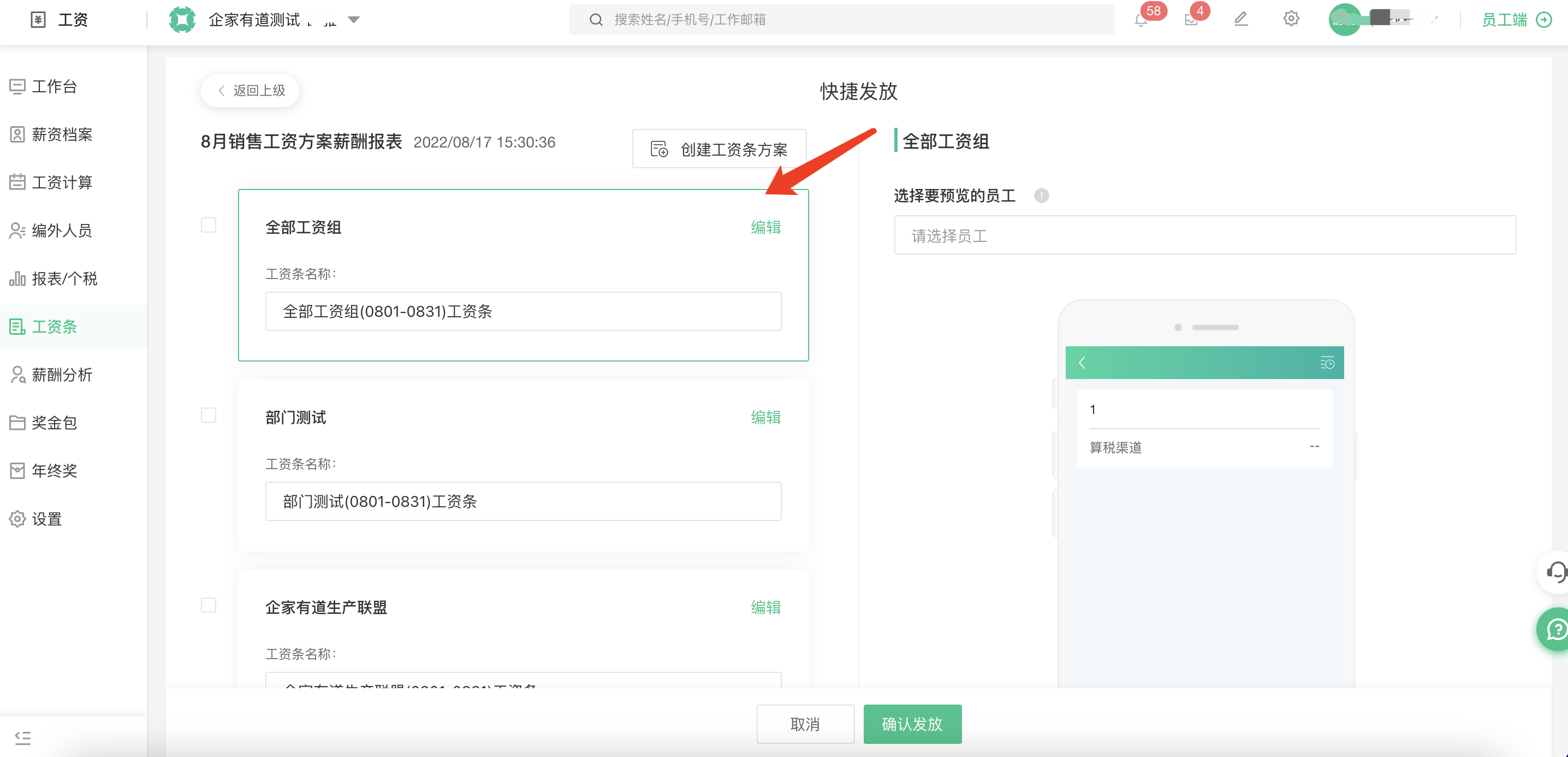Edit 全部工资组(0801-0831)工资条 name field
Viewport: 1568px width, 757px height.
pos(523,311)
